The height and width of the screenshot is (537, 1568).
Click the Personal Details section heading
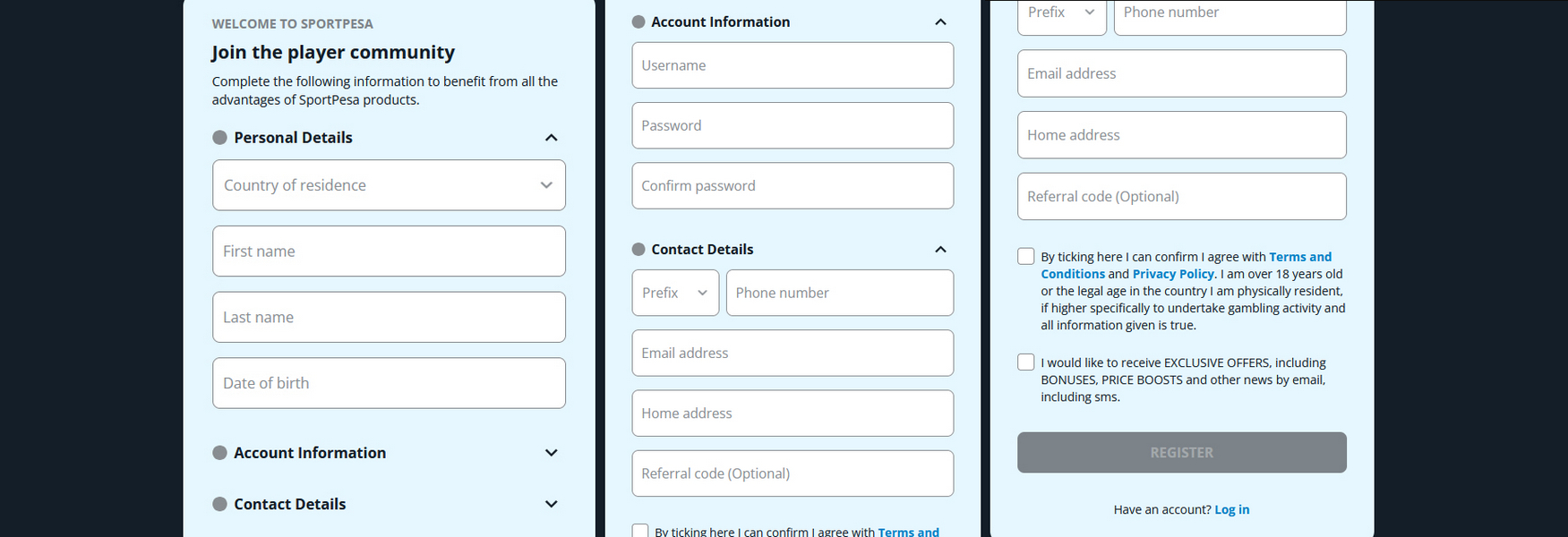293,138
